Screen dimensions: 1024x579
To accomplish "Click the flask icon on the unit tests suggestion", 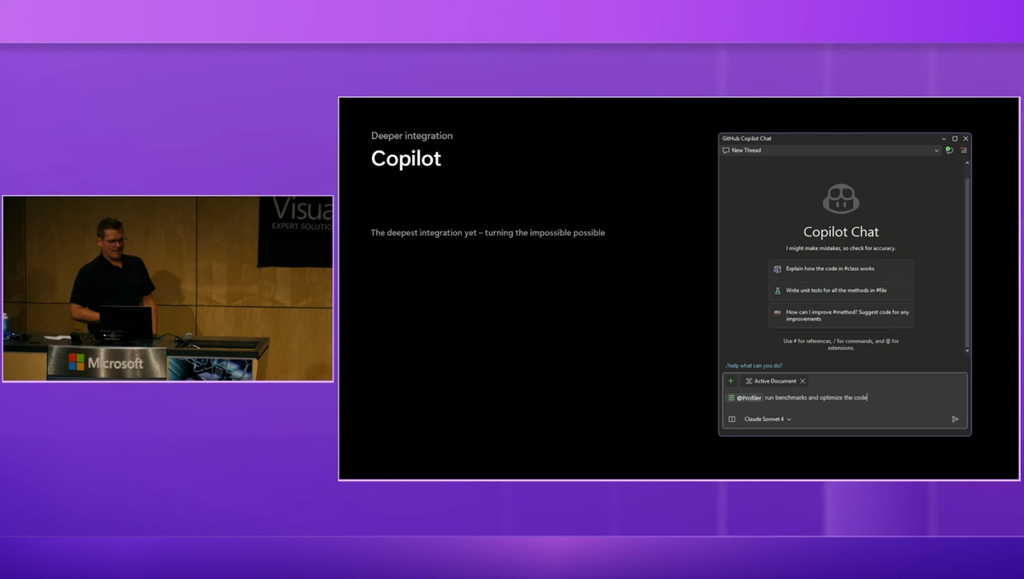I will tap(777, 290).
